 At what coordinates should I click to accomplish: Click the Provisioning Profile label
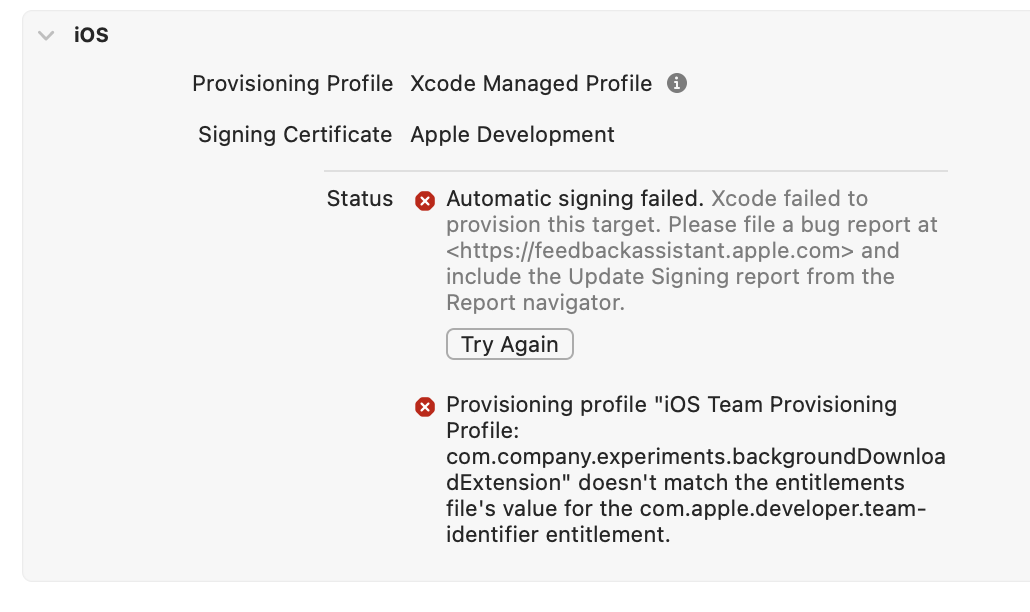[292, 84]
